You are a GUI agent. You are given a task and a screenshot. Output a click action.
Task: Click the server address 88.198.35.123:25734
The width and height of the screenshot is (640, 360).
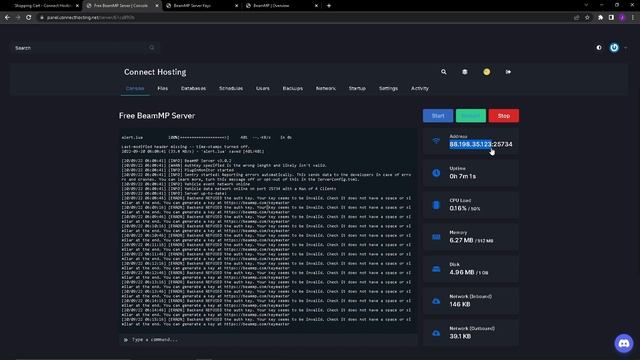(481, 144)
